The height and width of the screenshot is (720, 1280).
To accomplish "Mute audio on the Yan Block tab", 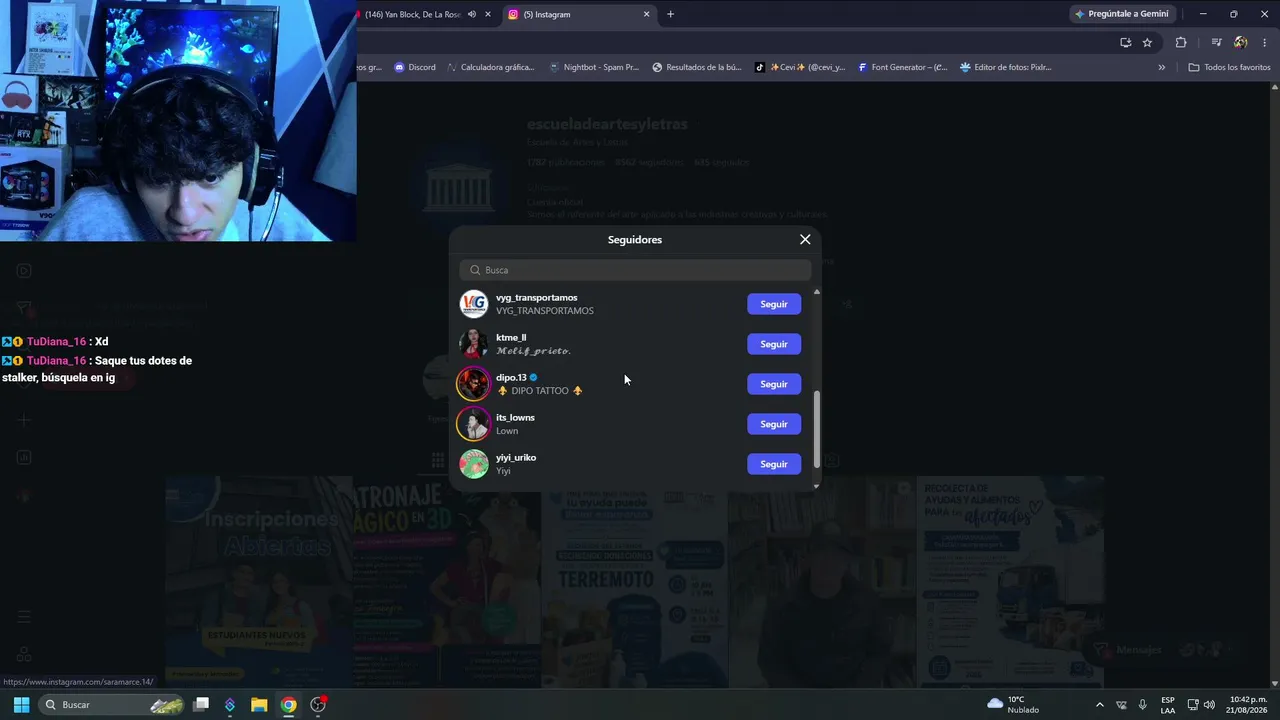I will tap(472, 14).
